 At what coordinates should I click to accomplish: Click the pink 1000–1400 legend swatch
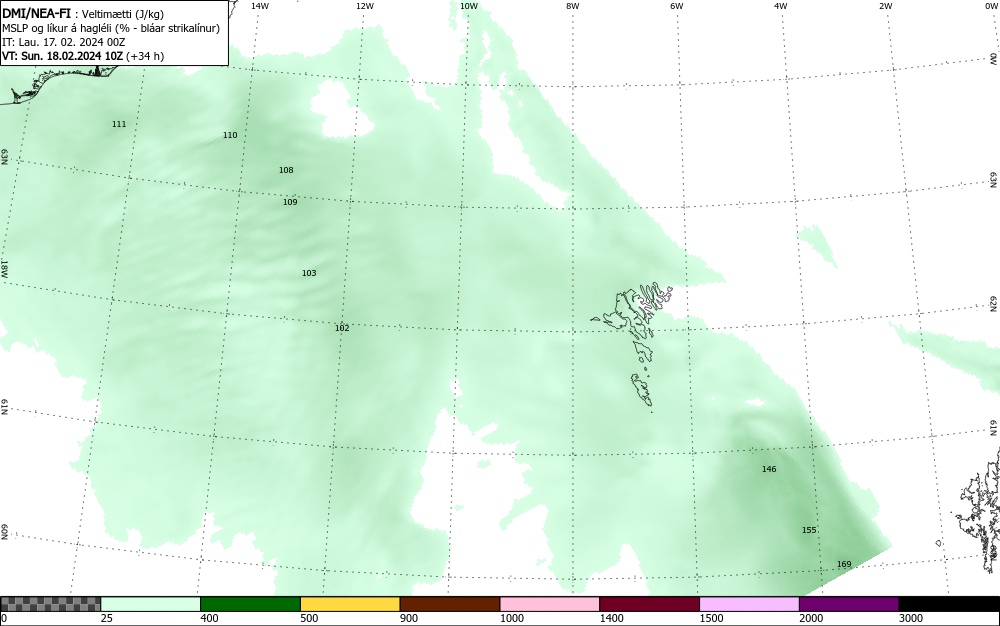(550, 604)
